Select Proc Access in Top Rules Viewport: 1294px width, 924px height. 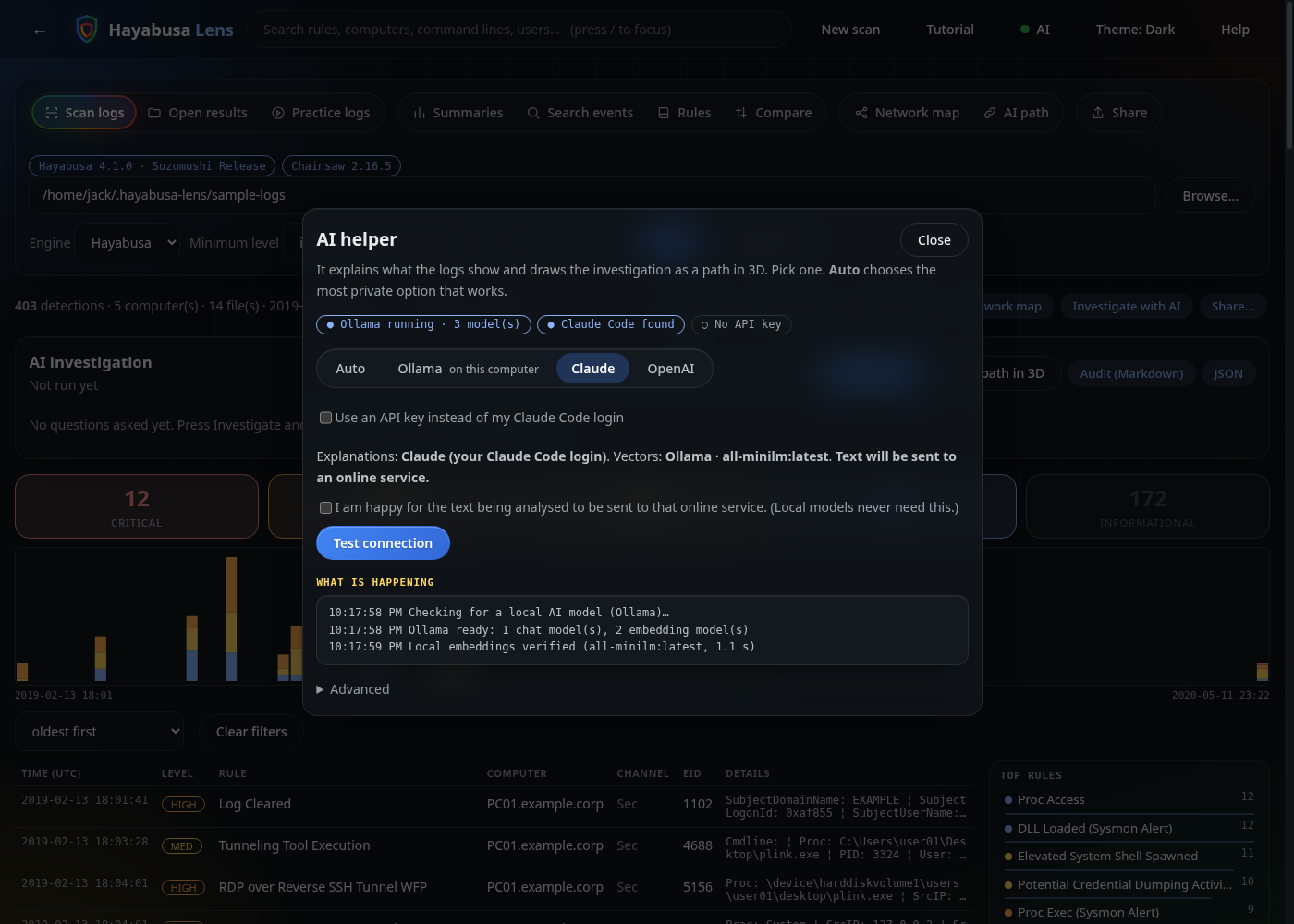coord(1129,800)
